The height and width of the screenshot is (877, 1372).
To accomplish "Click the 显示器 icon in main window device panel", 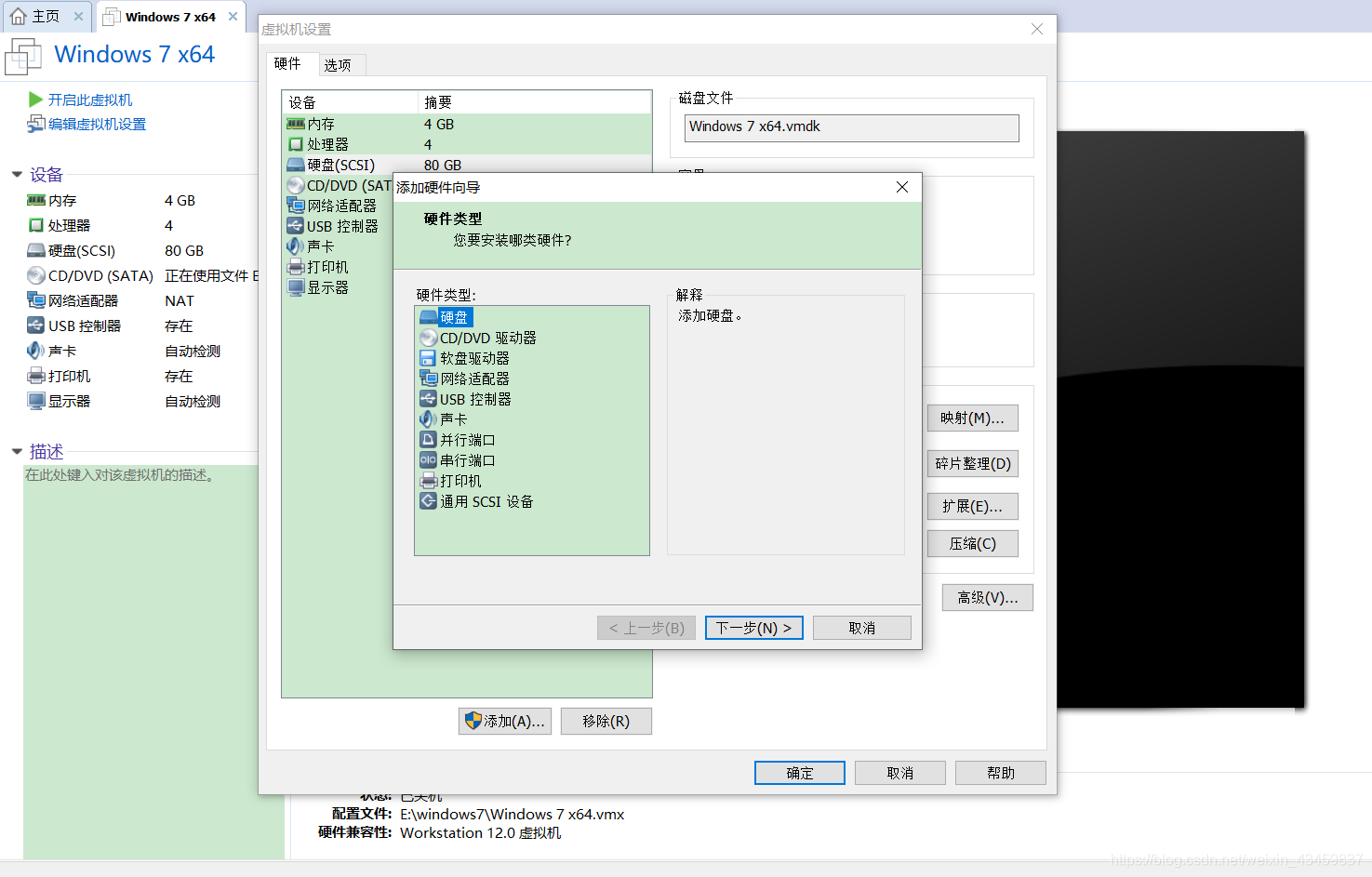I will click(36, 401).
